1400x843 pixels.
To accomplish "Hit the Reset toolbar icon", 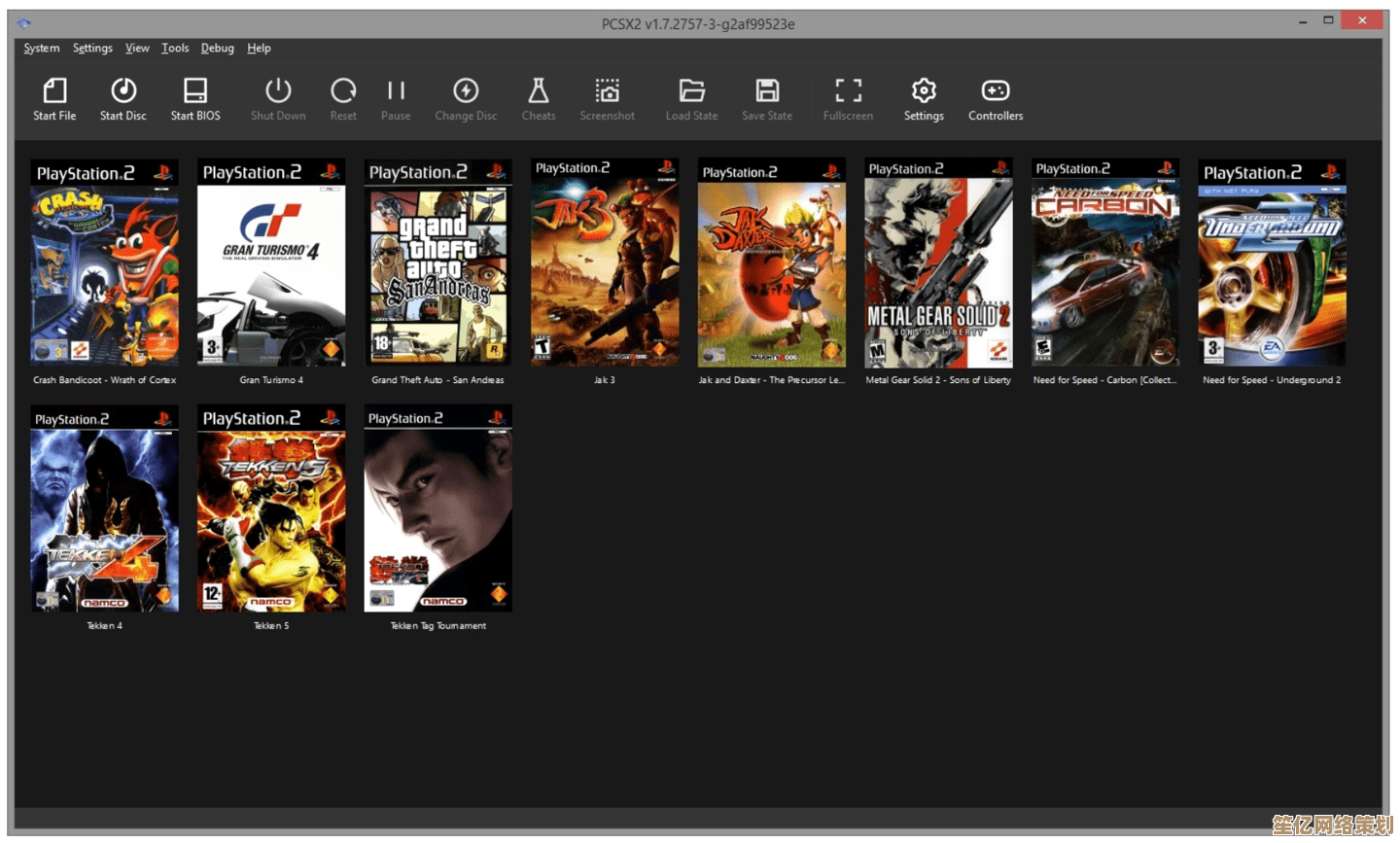I will coord(343,92).
